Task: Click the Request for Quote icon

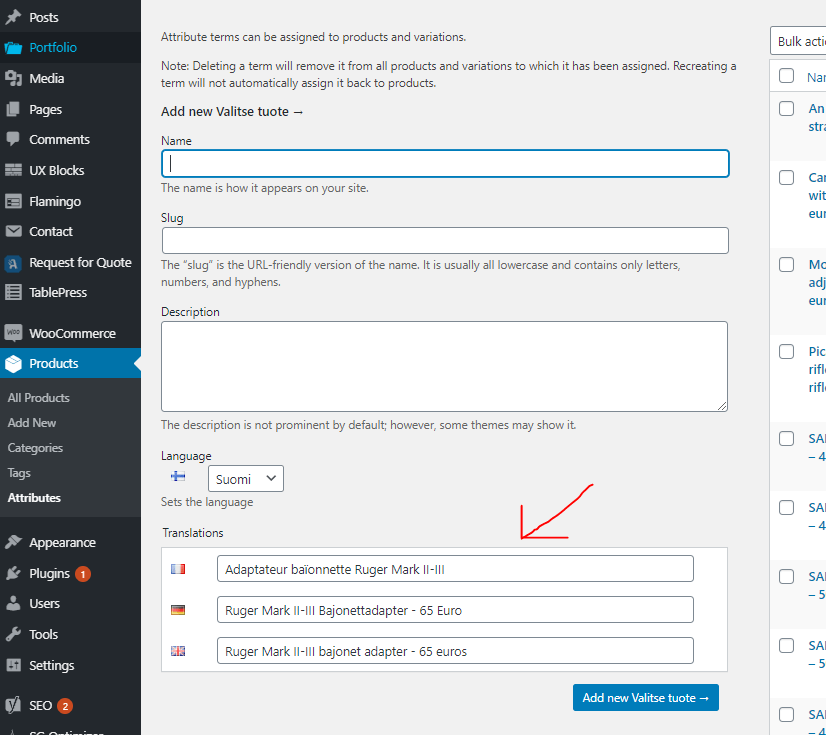Action: coord(13,263)
